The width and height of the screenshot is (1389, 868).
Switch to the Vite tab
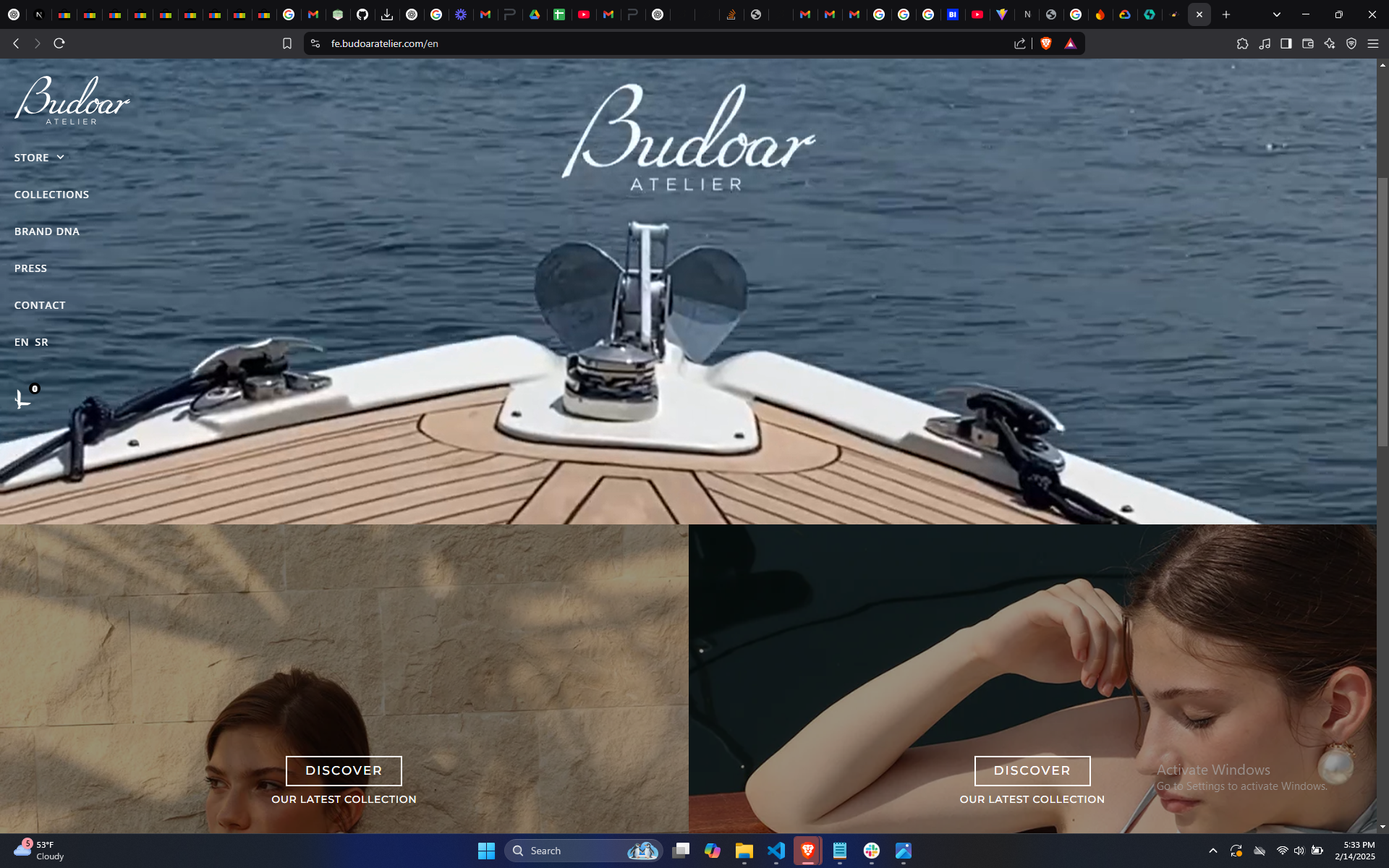pyautogui.click(x=1002, y=14)
